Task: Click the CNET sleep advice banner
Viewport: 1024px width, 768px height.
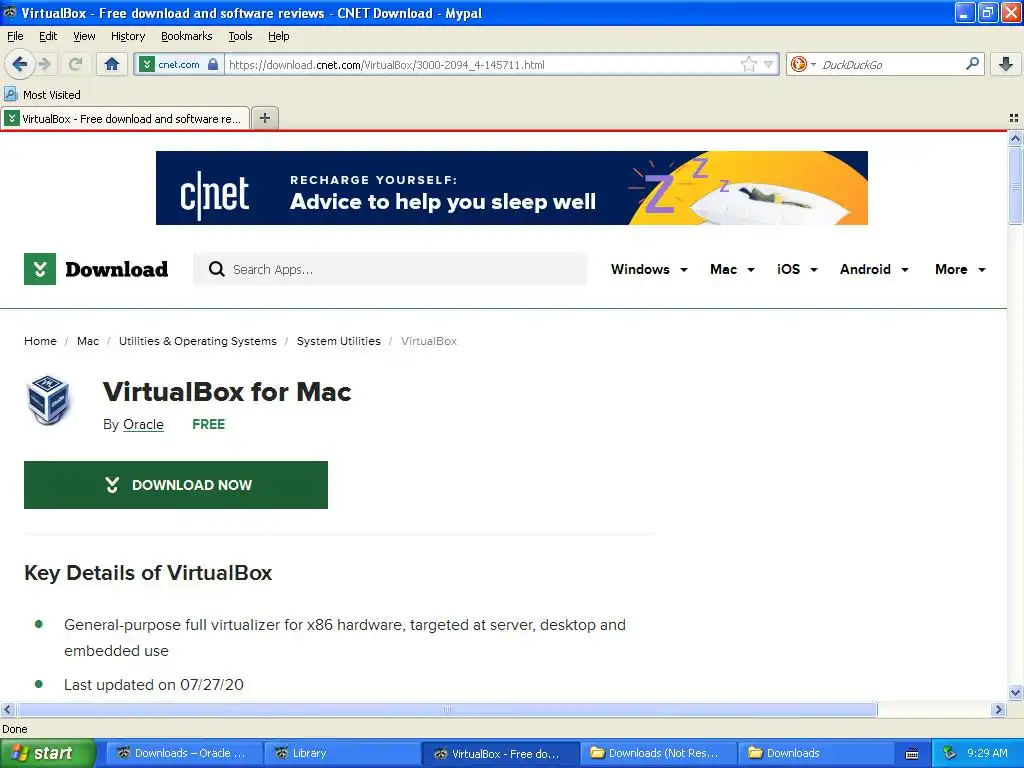Action: coord(511,188)
